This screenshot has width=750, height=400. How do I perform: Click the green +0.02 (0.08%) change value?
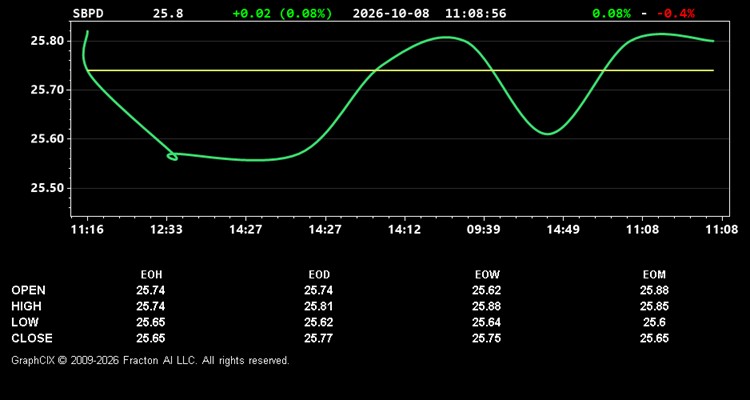tap(282, 13)
